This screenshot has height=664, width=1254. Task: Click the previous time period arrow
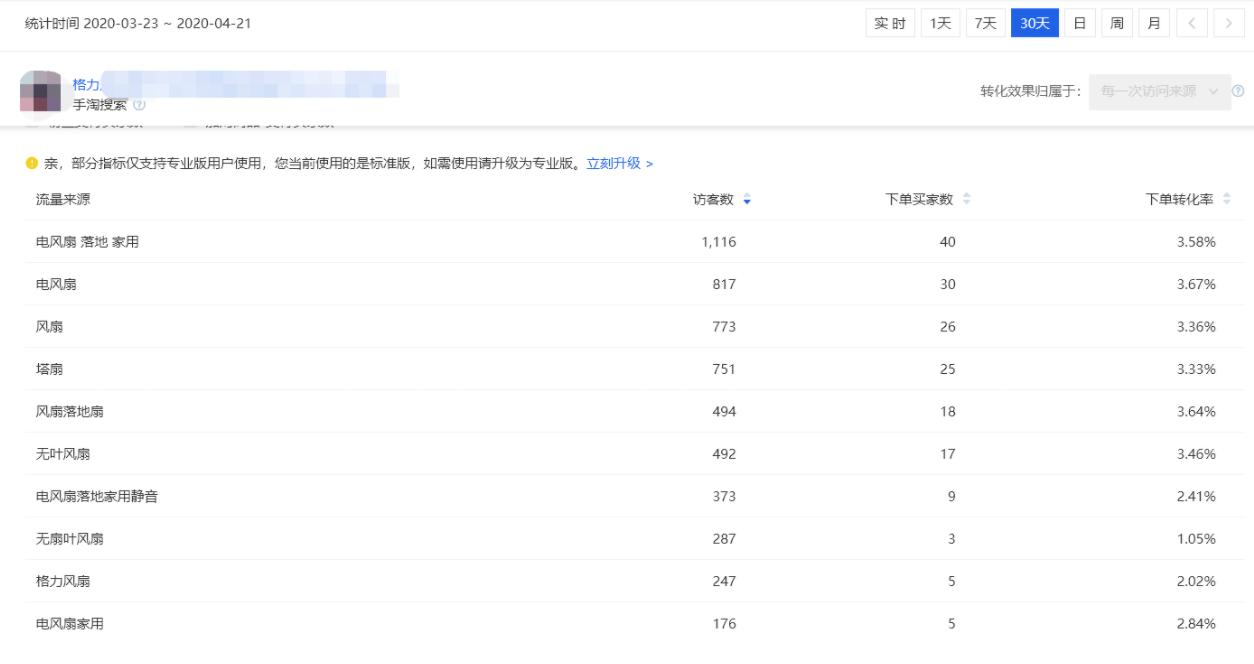pos(1190,22)
